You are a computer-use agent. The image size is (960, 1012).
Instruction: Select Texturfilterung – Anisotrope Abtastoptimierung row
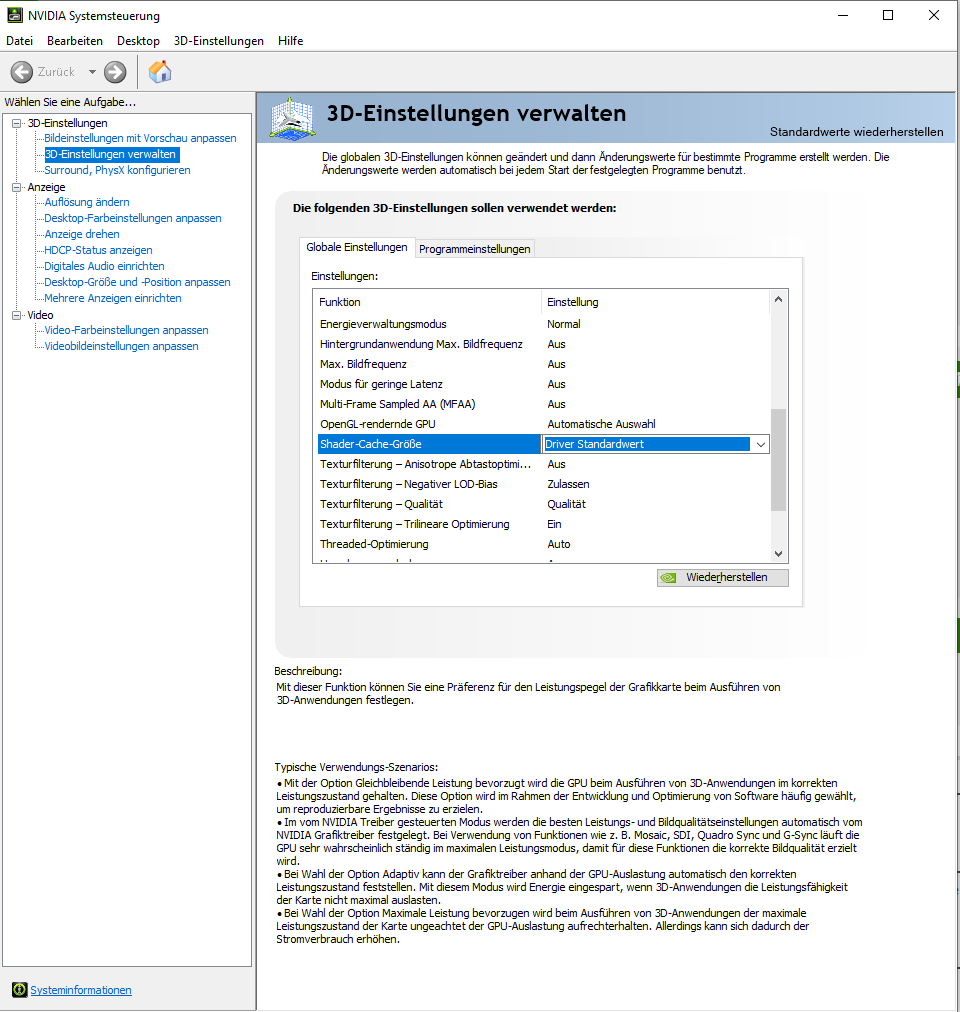pos(544,464)
